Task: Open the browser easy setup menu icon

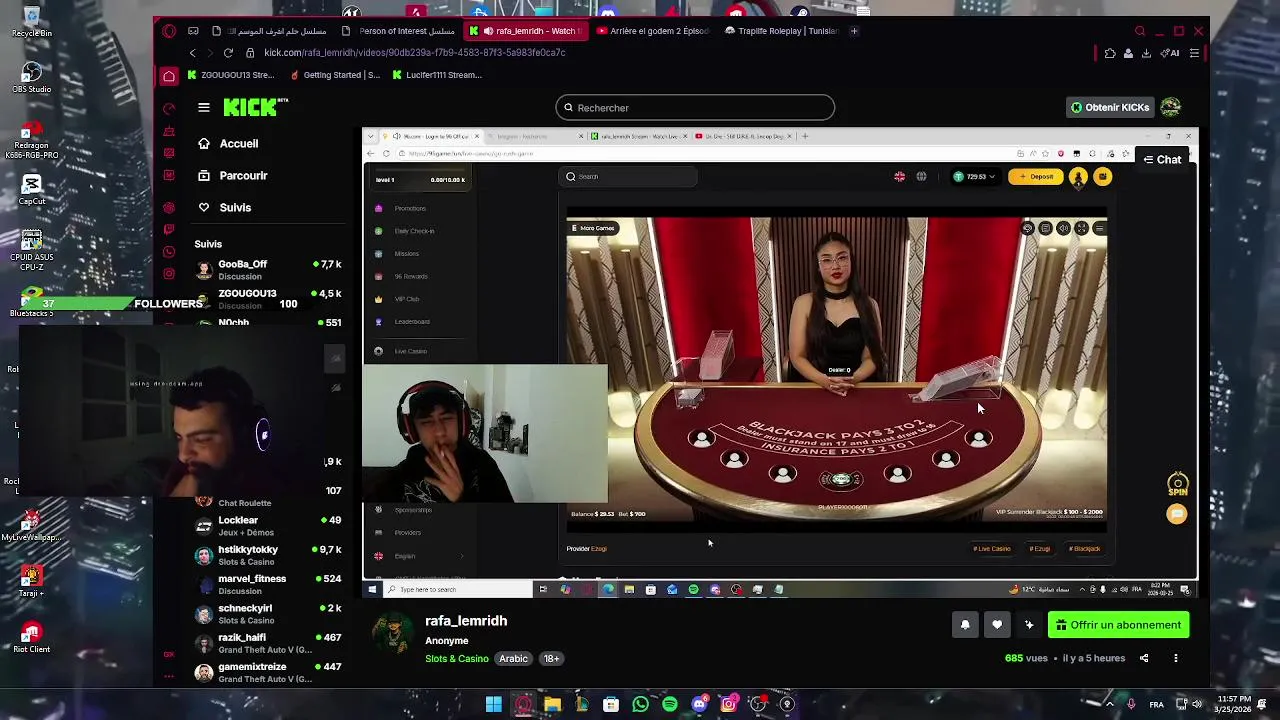Action: (1194, 53)
